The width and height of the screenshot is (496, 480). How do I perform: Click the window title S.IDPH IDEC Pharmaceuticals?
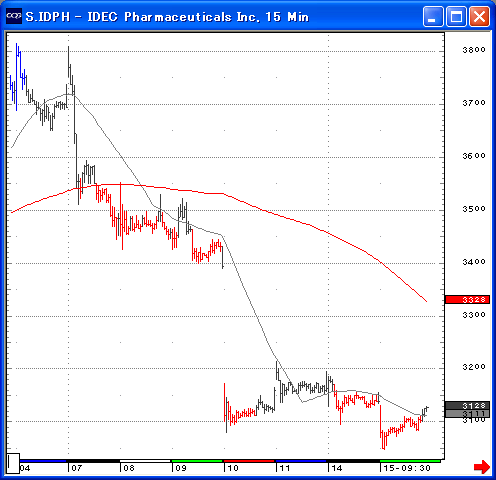pos(167,17)
